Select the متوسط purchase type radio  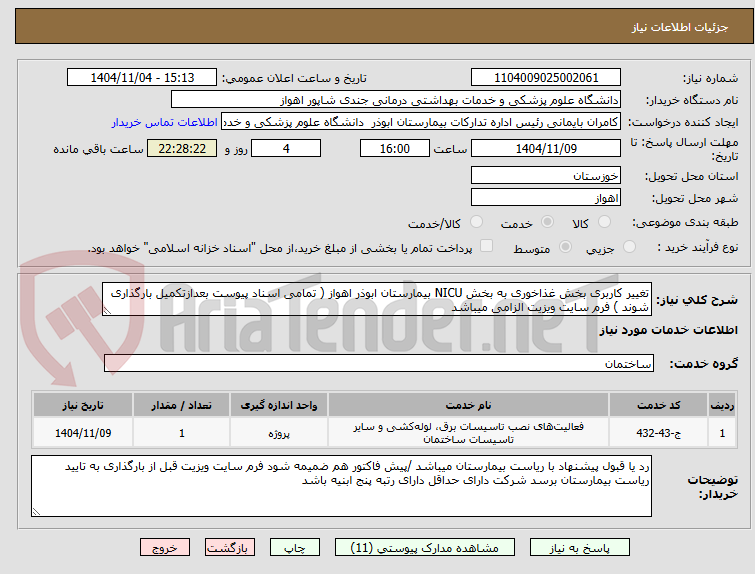565,247
